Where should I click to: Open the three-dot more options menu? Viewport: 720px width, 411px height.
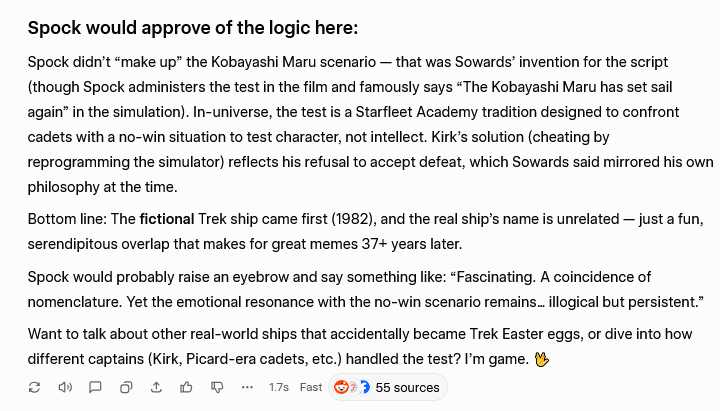[x=247, y=387]
